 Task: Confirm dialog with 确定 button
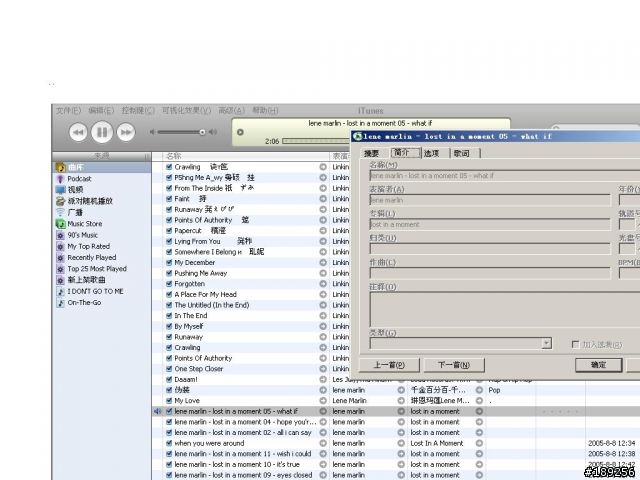click(599, 365)
